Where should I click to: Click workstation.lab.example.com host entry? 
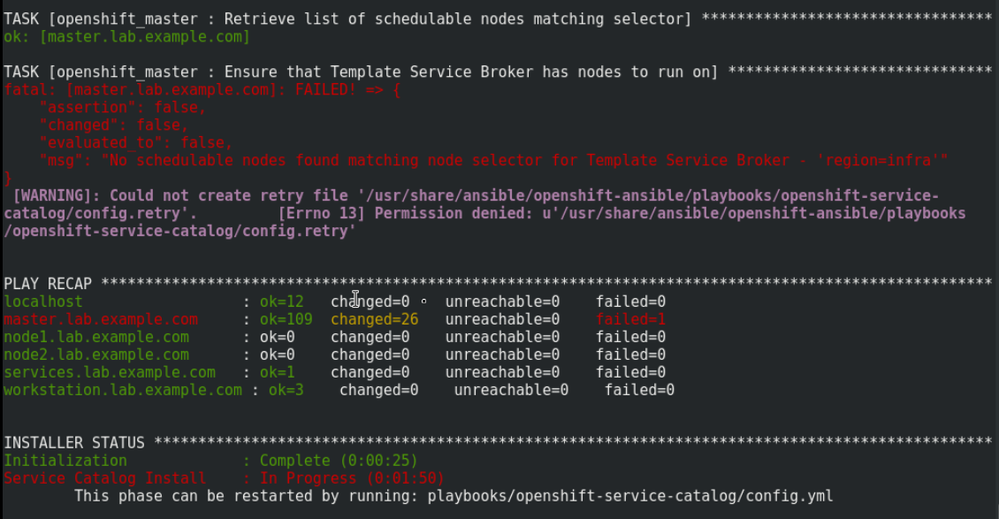[123, 390]
